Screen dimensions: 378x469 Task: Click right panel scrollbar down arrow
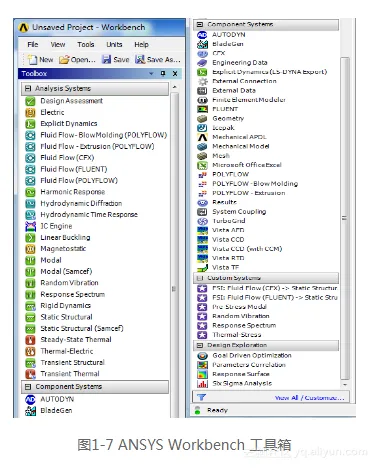pos(345,384)
